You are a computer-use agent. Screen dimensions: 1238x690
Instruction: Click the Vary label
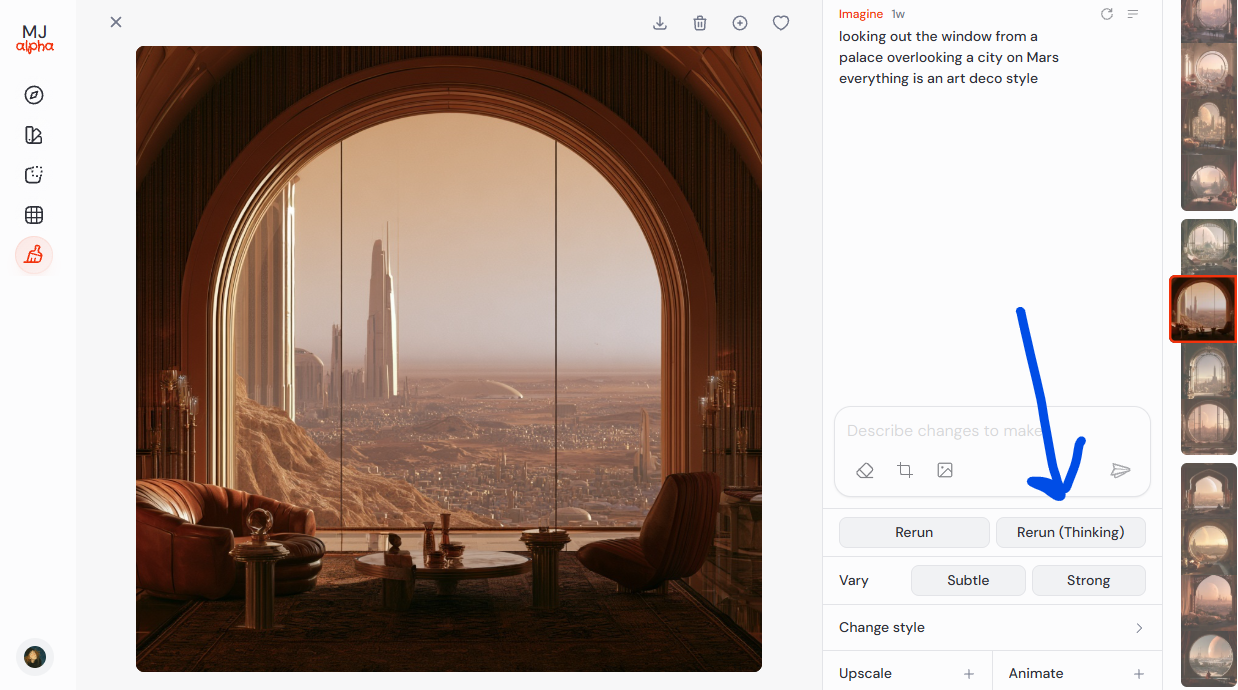pyautogui.click(x=854, y=580)
